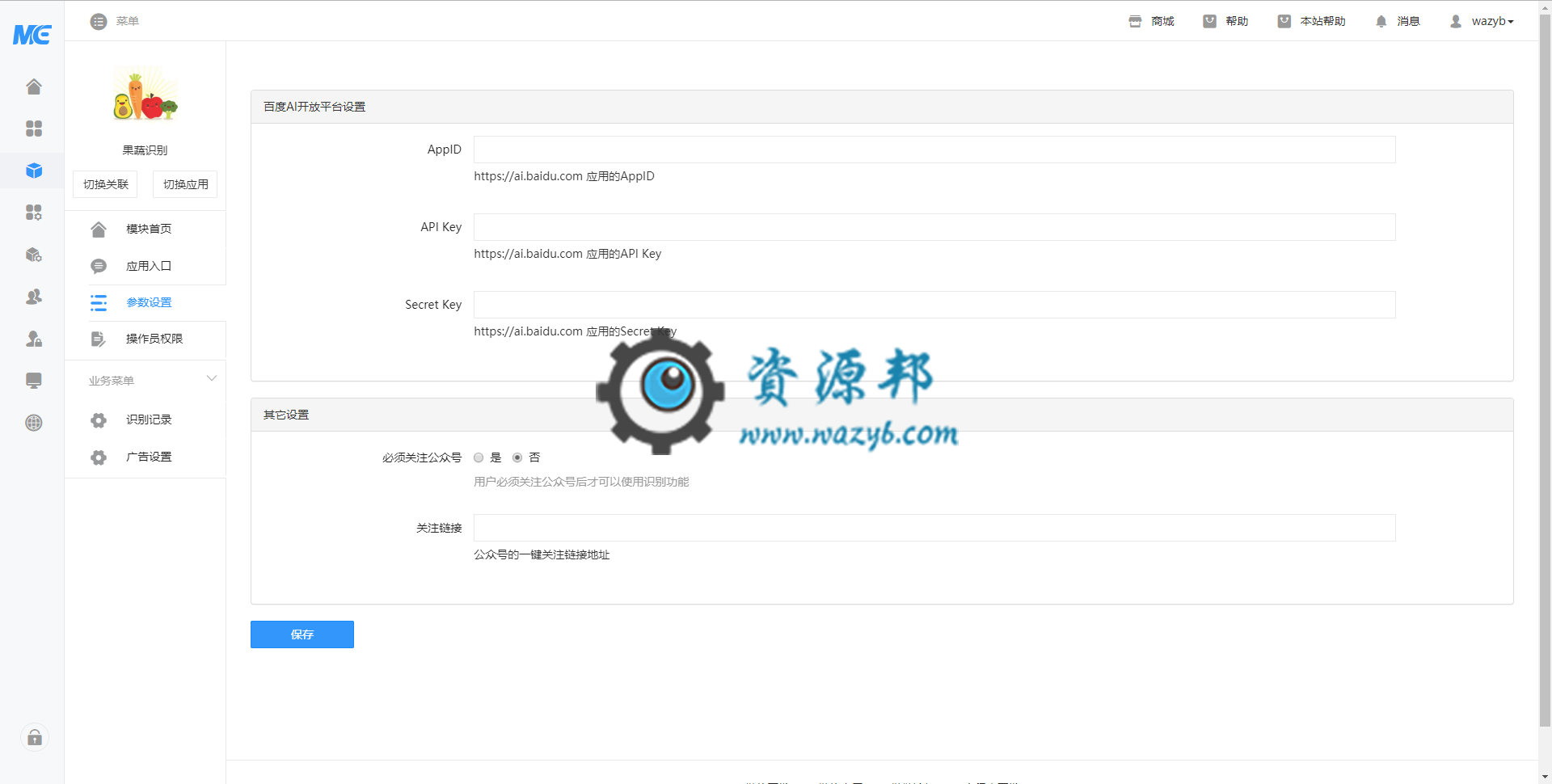The height and width of the screenshot is (784, 1552).
Task: Open 广告设置 in sidebar
Action: (149, 457)
